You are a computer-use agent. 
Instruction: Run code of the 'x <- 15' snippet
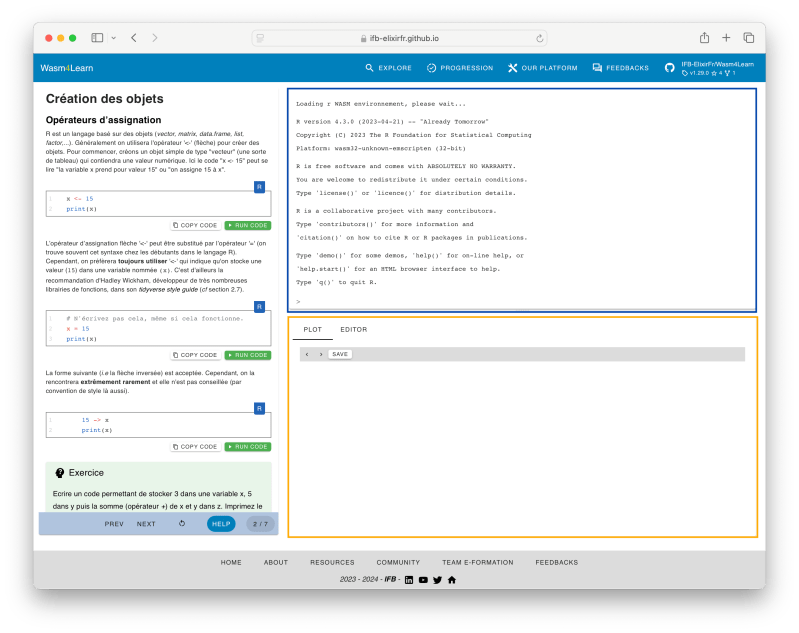click(248, 225)
